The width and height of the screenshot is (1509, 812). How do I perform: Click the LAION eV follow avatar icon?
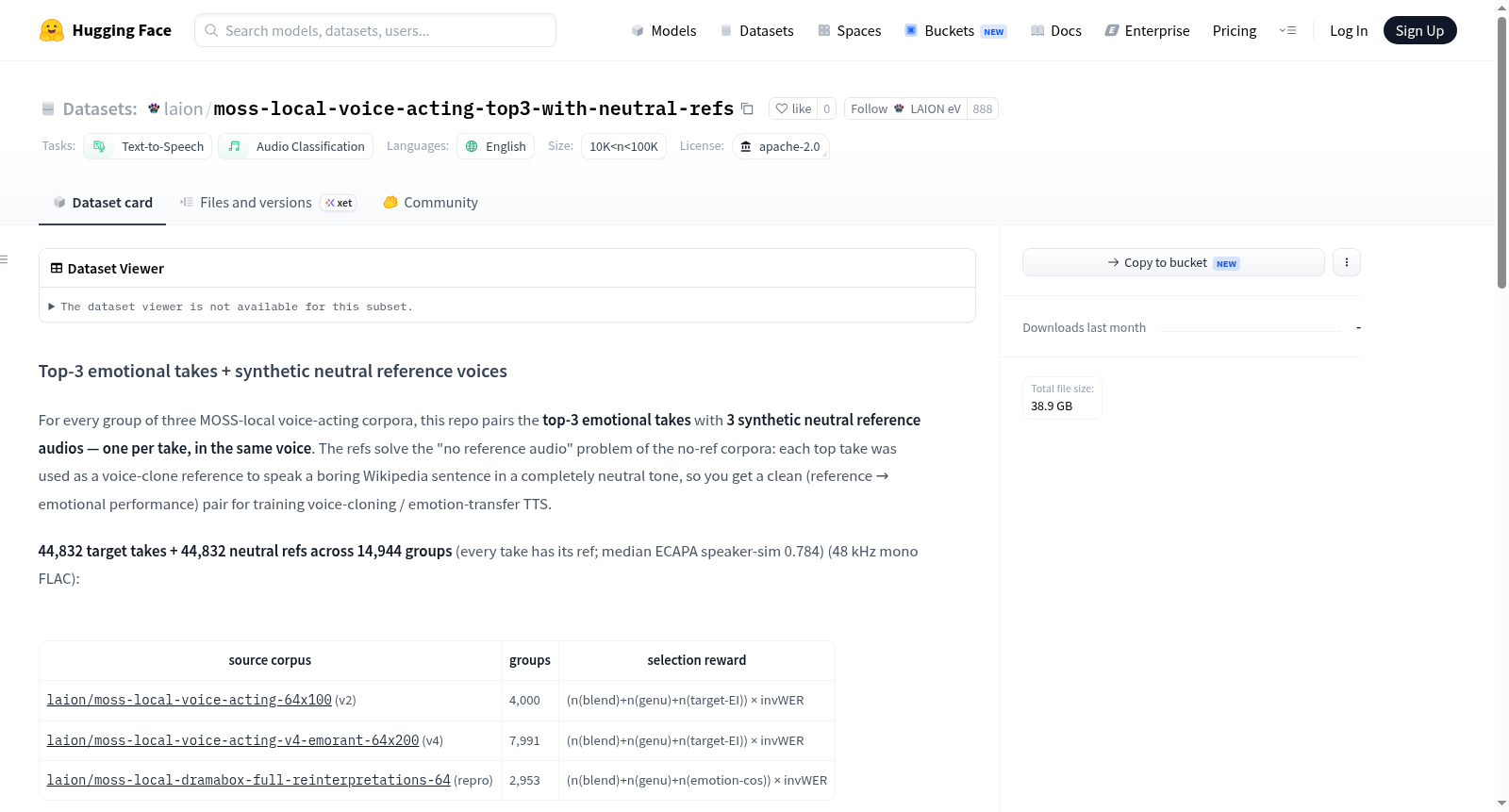tap(899, 108)
